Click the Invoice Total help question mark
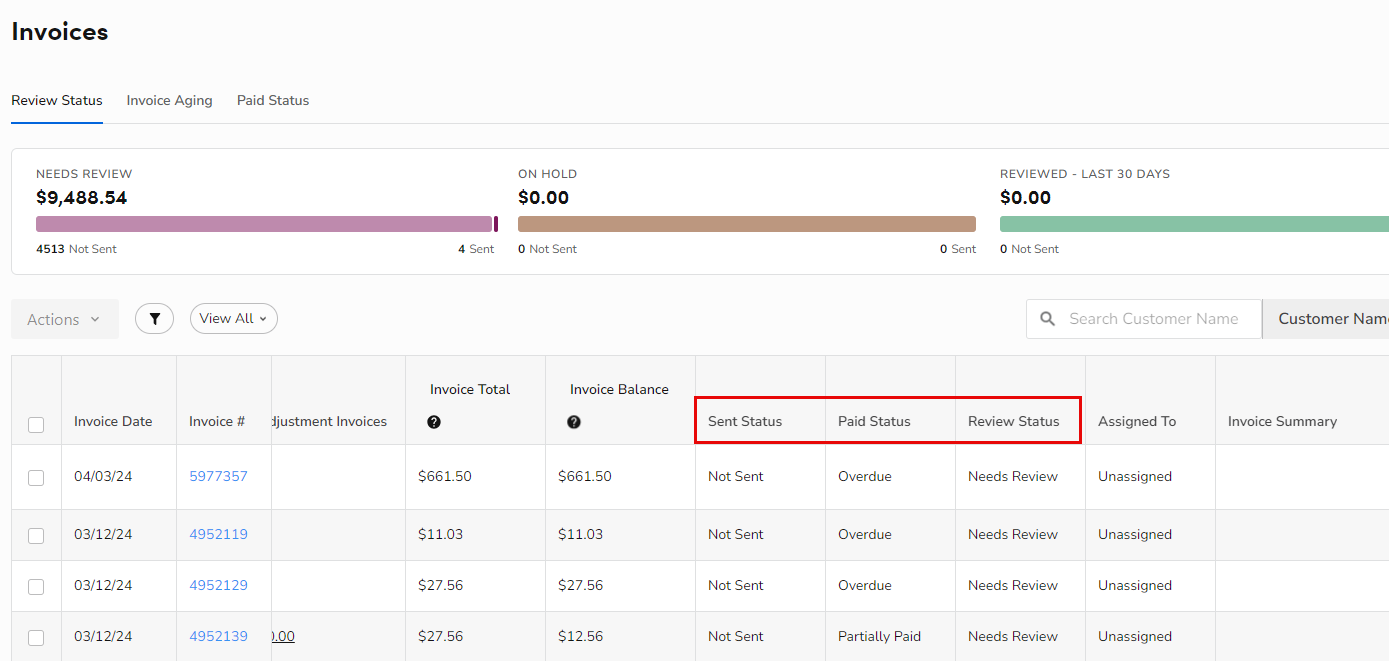 click(x=434, y=422)
